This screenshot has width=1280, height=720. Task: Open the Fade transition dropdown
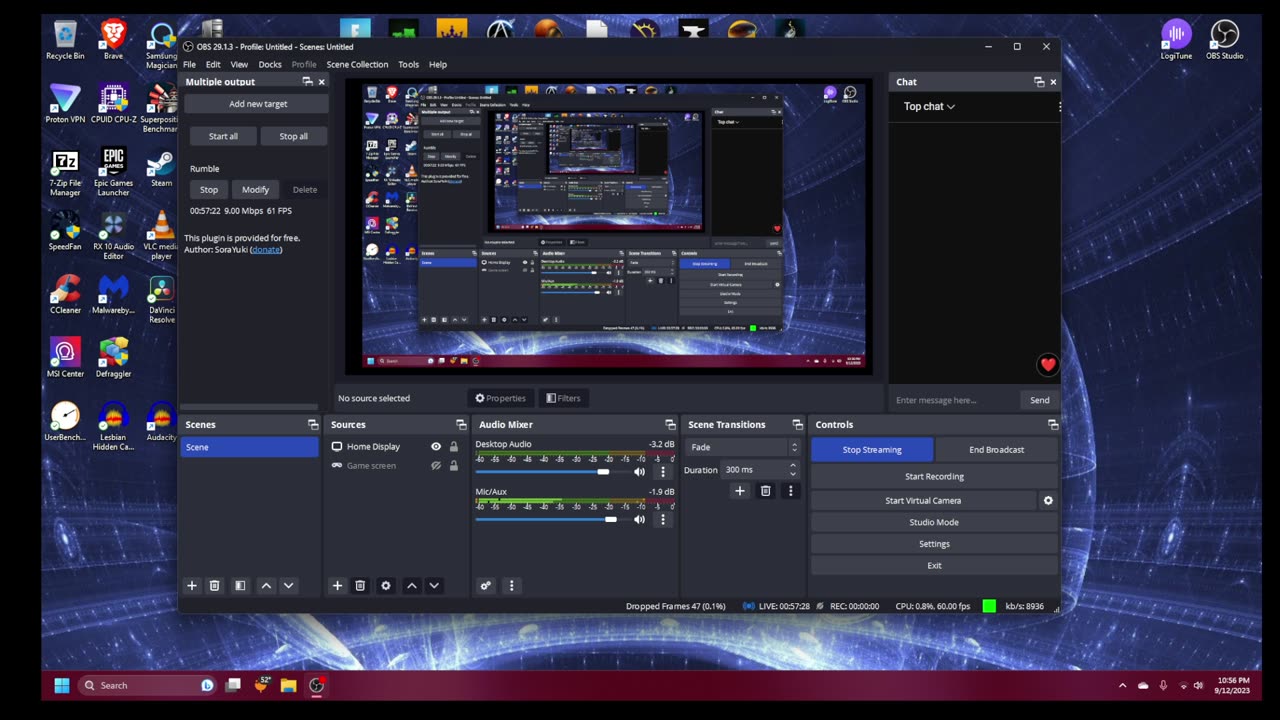coord(742,448)
